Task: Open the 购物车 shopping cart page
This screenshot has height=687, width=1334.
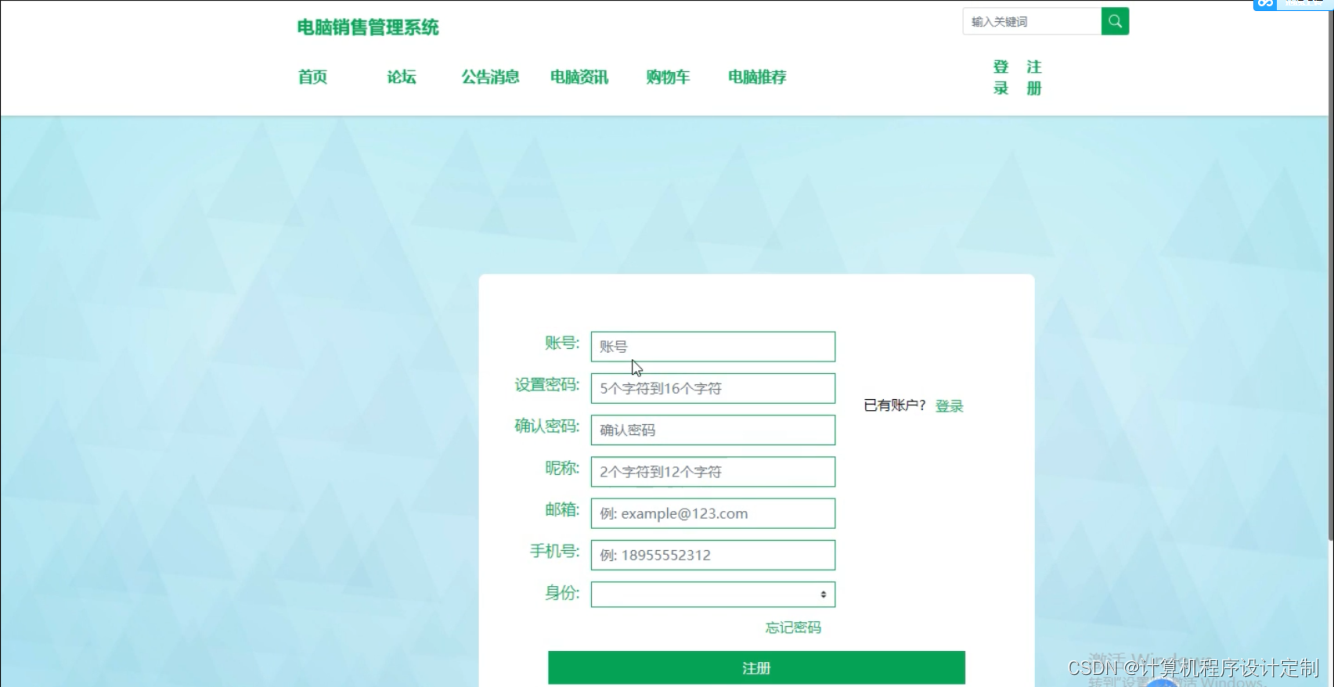Action: coord(667,77)
